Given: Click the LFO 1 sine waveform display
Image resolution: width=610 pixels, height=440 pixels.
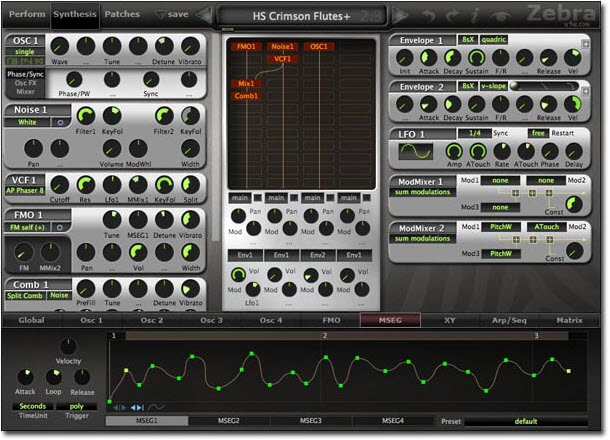Looking at the screenshot, I should tap(415, 152).
